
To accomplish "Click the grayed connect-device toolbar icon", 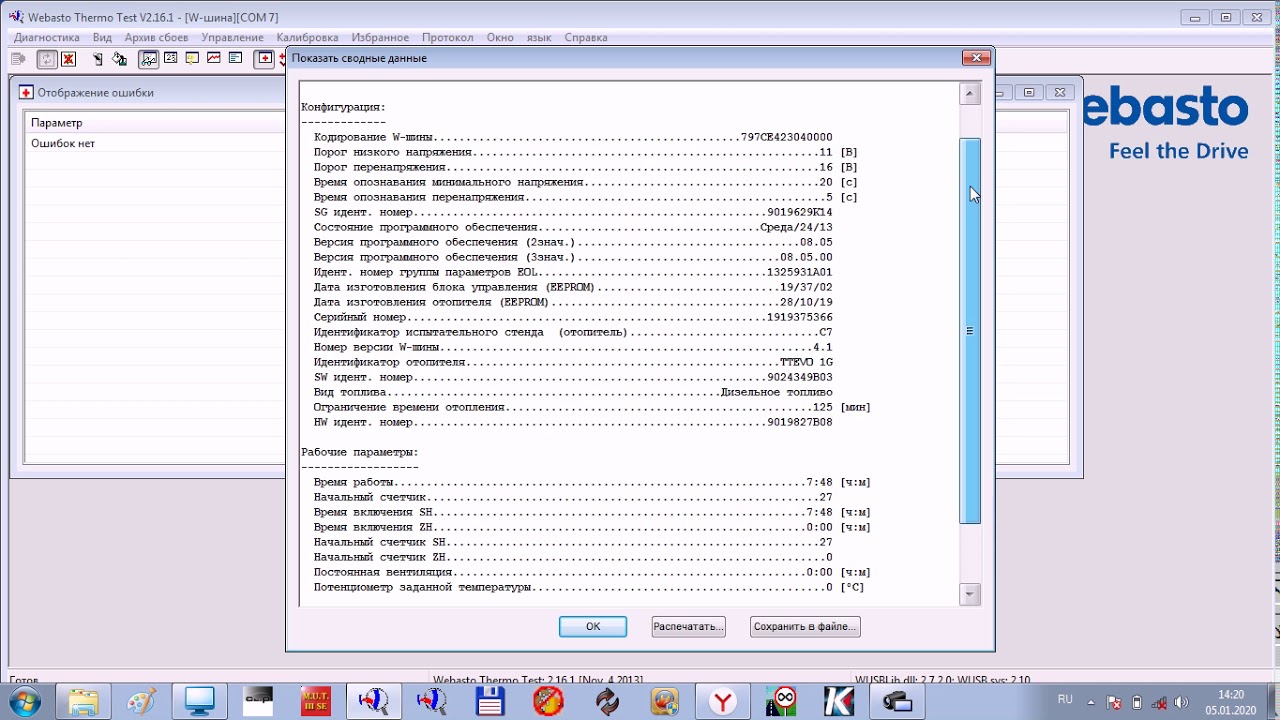I will pyautogui.click(x=18, y=59).
